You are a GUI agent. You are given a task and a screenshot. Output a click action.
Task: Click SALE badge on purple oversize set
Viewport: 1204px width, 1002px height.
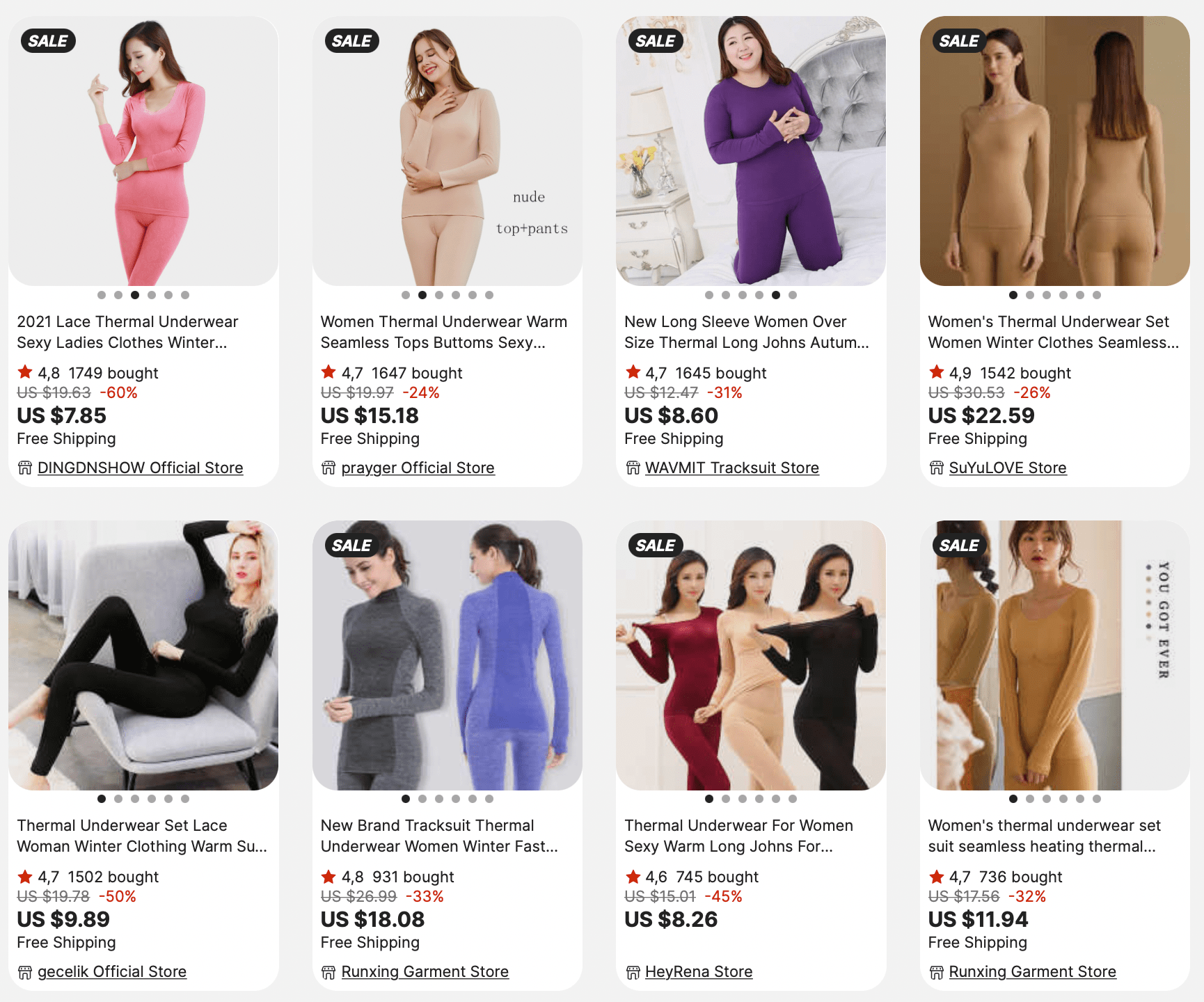tap(656, 41)
